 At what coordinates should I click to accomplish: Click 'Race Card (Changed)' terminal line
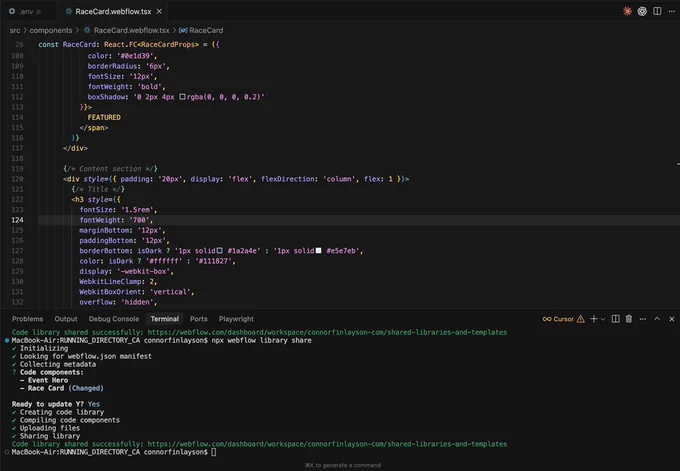pyautogui.click(x=62, y=388)
